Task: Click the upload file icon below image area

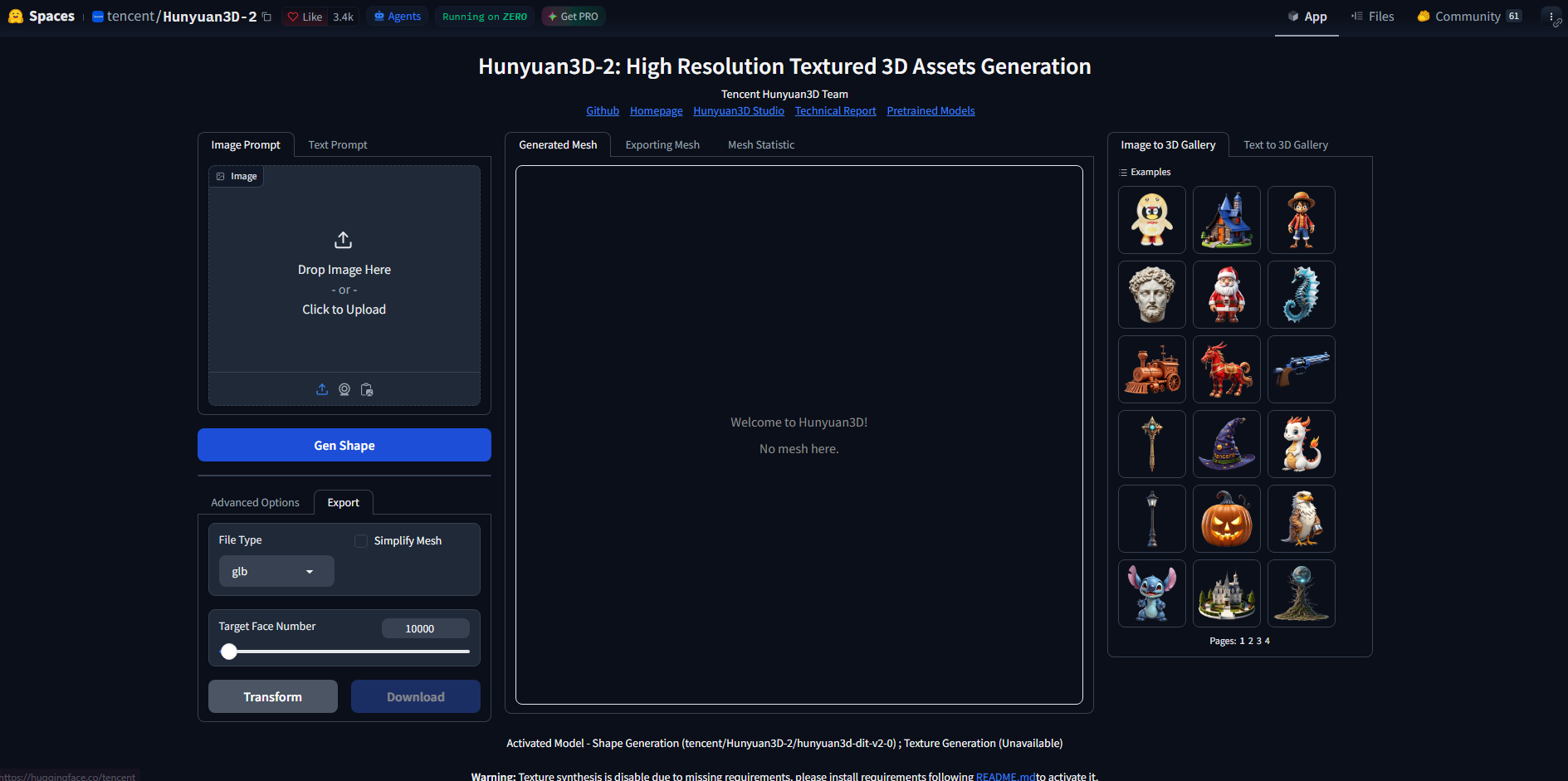Action: pos(322,389)
